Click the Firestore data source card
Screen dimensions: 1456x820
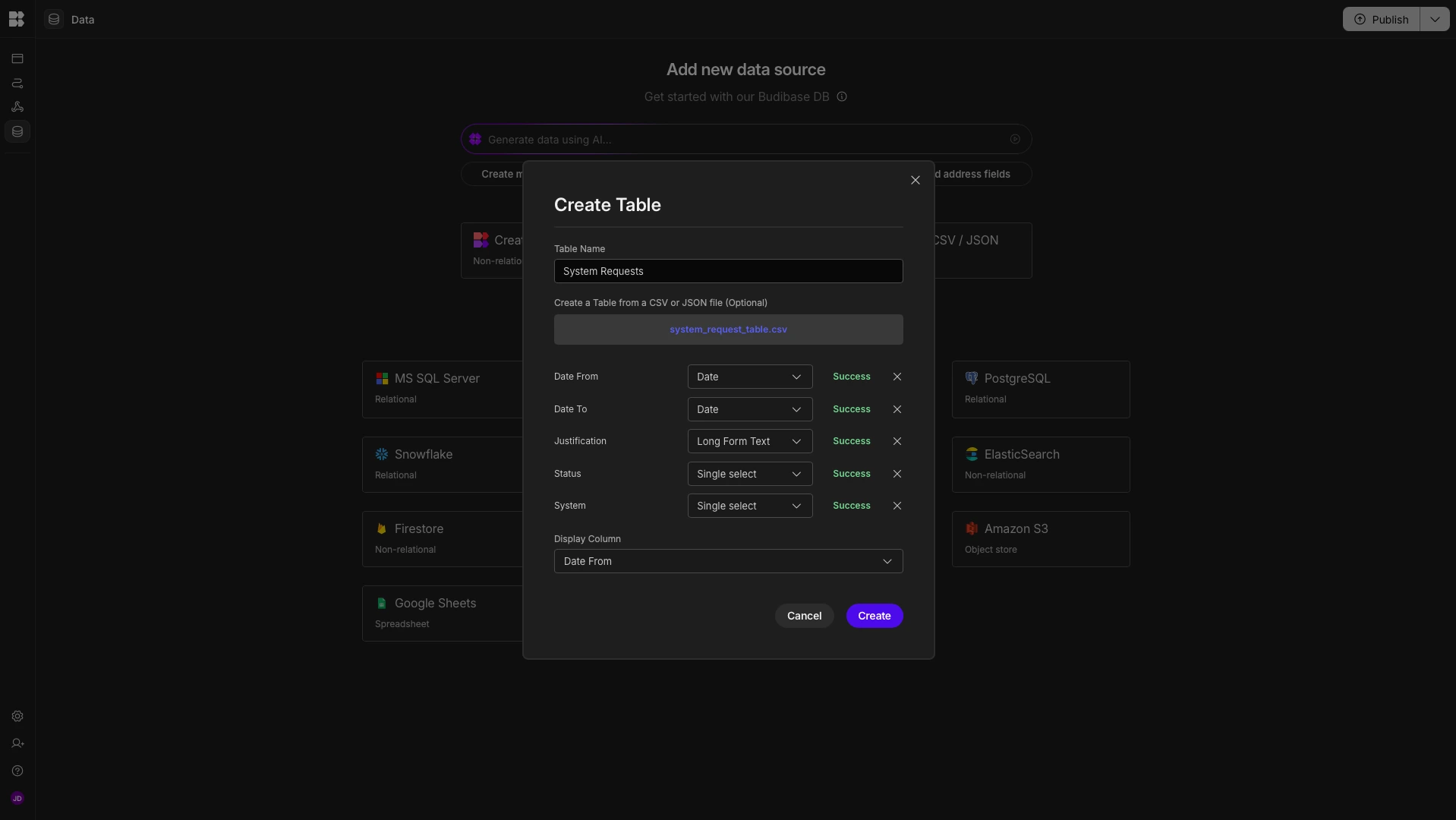click(x=443, y=539)
